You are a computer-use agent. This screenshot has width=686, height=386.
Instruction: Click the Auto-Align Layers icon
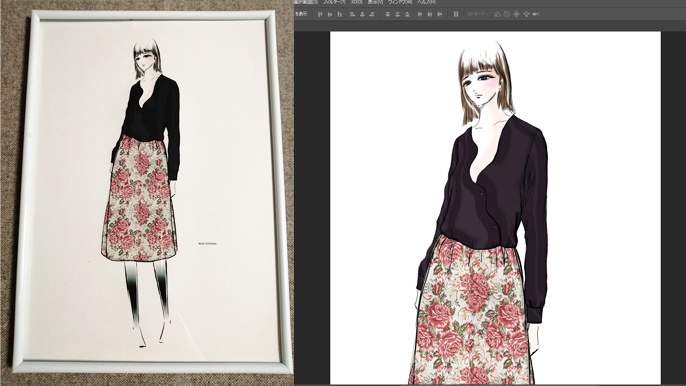pyautogui.click(x=455, y=14)
